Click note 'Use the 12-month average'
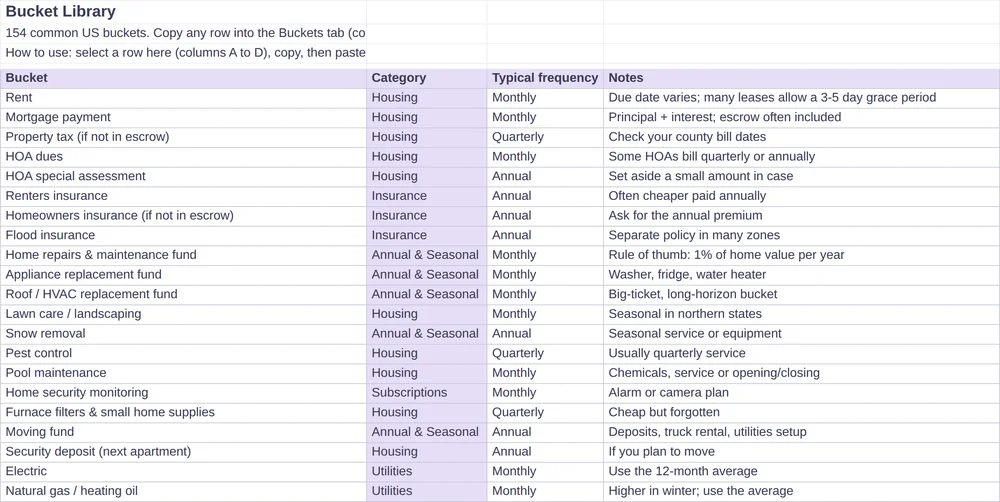This screenshot has width=1000, height=502. [x=802, y=471]
